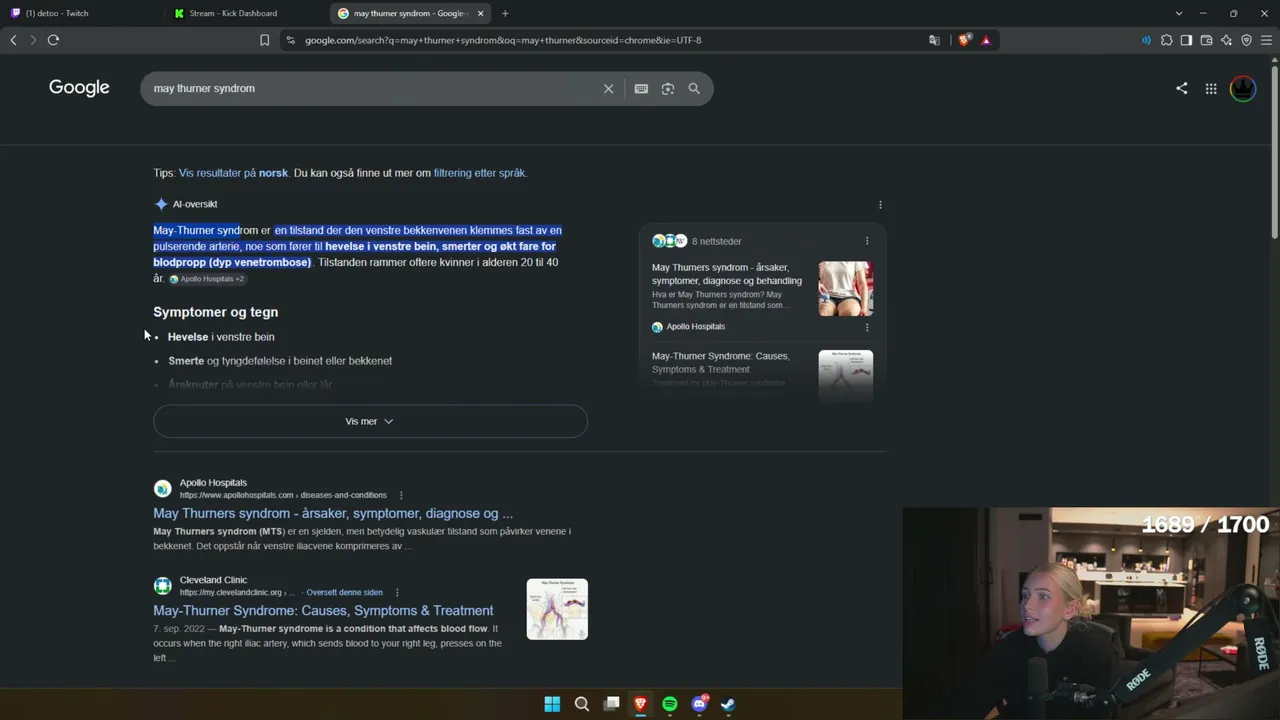
Task: Open the extensions puzzle icon
Action: [1166, 40]
